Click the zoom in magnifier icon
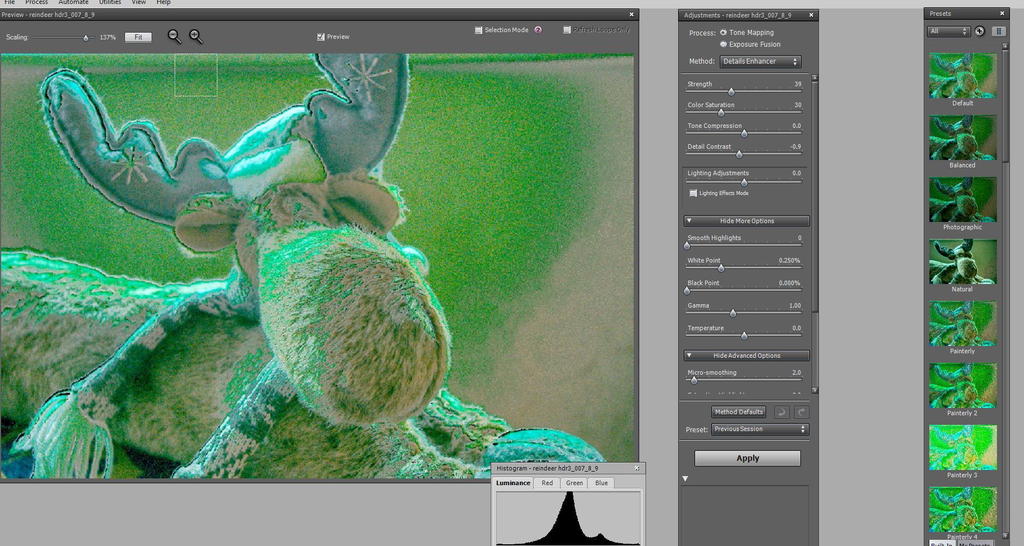This screenshot has height=546, width=1024. click(195, 36)
